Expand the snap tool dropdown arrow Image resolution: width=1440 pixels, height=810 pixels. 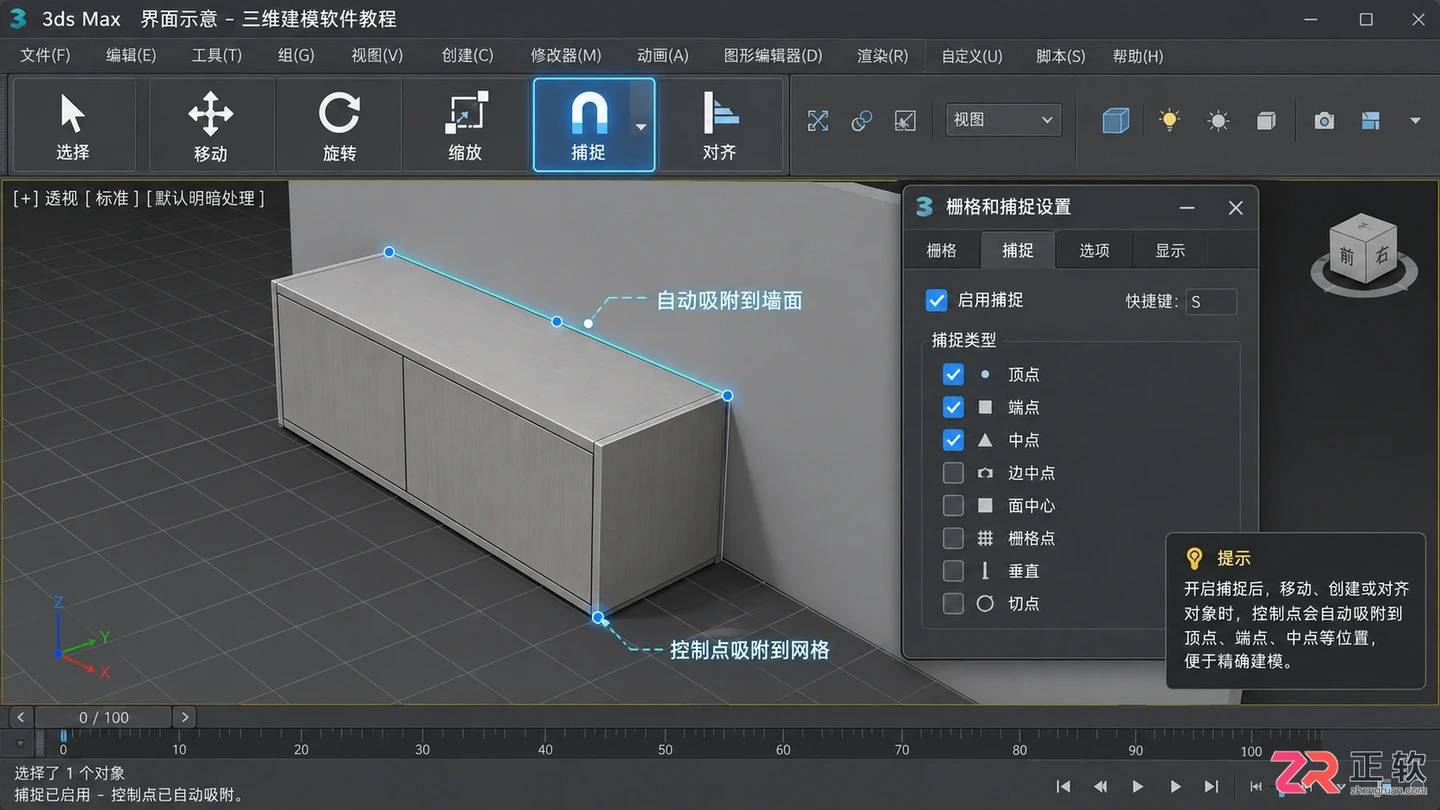tap(641, 127)
